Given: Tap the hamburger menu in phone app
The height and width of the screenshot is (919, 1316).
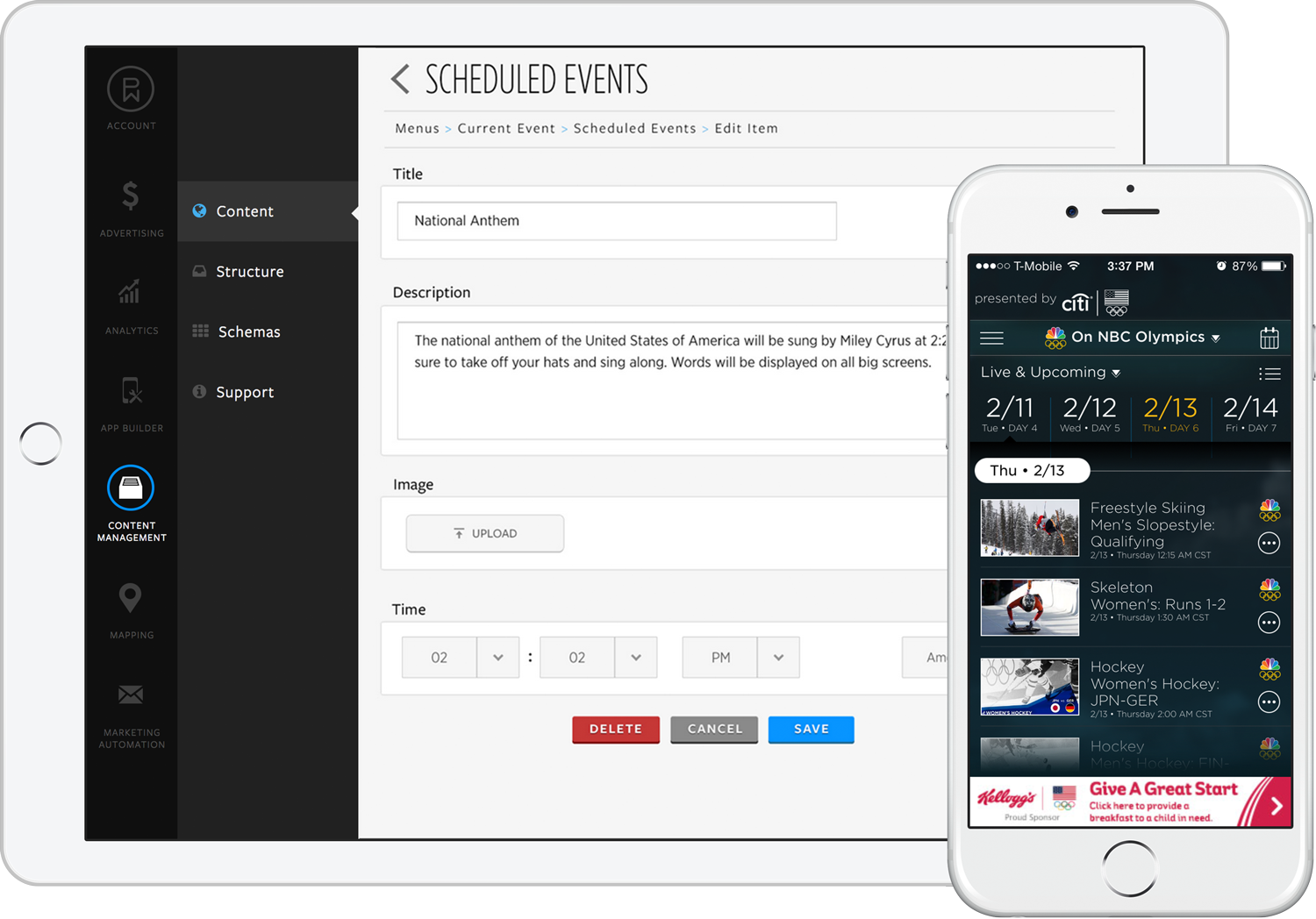Looking at the screenshot, I should pos(991,338).
